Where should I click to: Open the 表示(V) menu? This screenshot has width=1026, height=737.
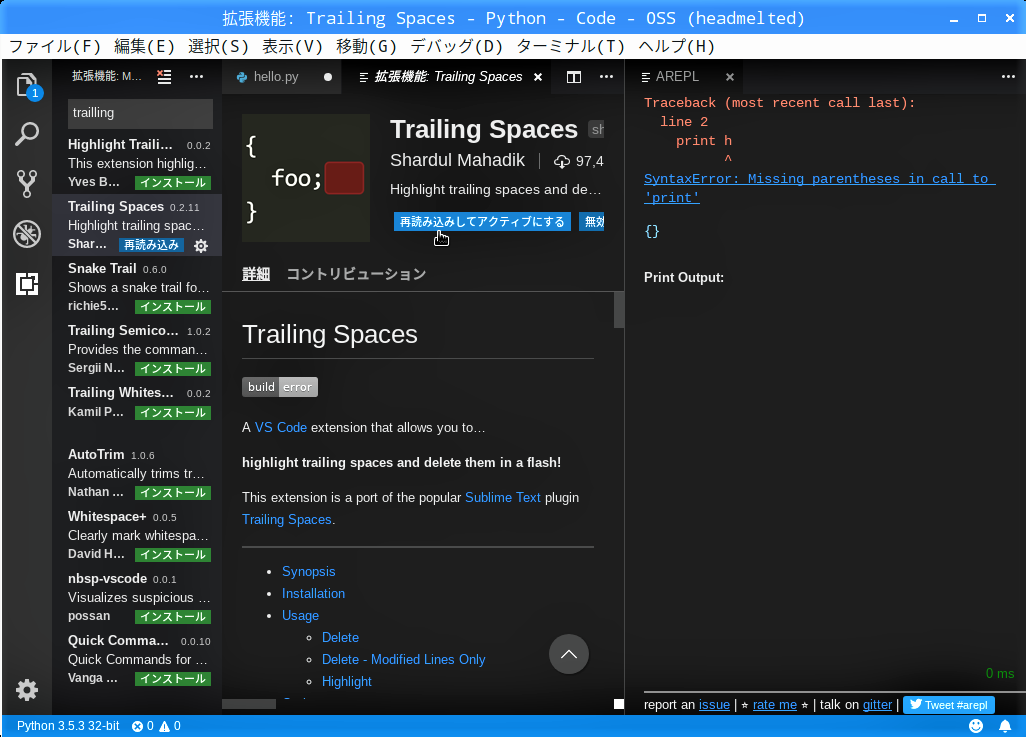pyautogui.click(x=292, y=46)
